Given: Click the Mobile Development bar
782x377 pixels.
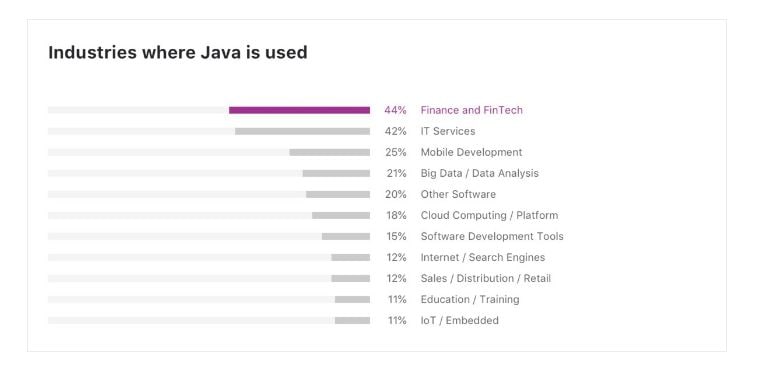Looking at the screenshot, I should pyautogui.click(x=330, y=152).
